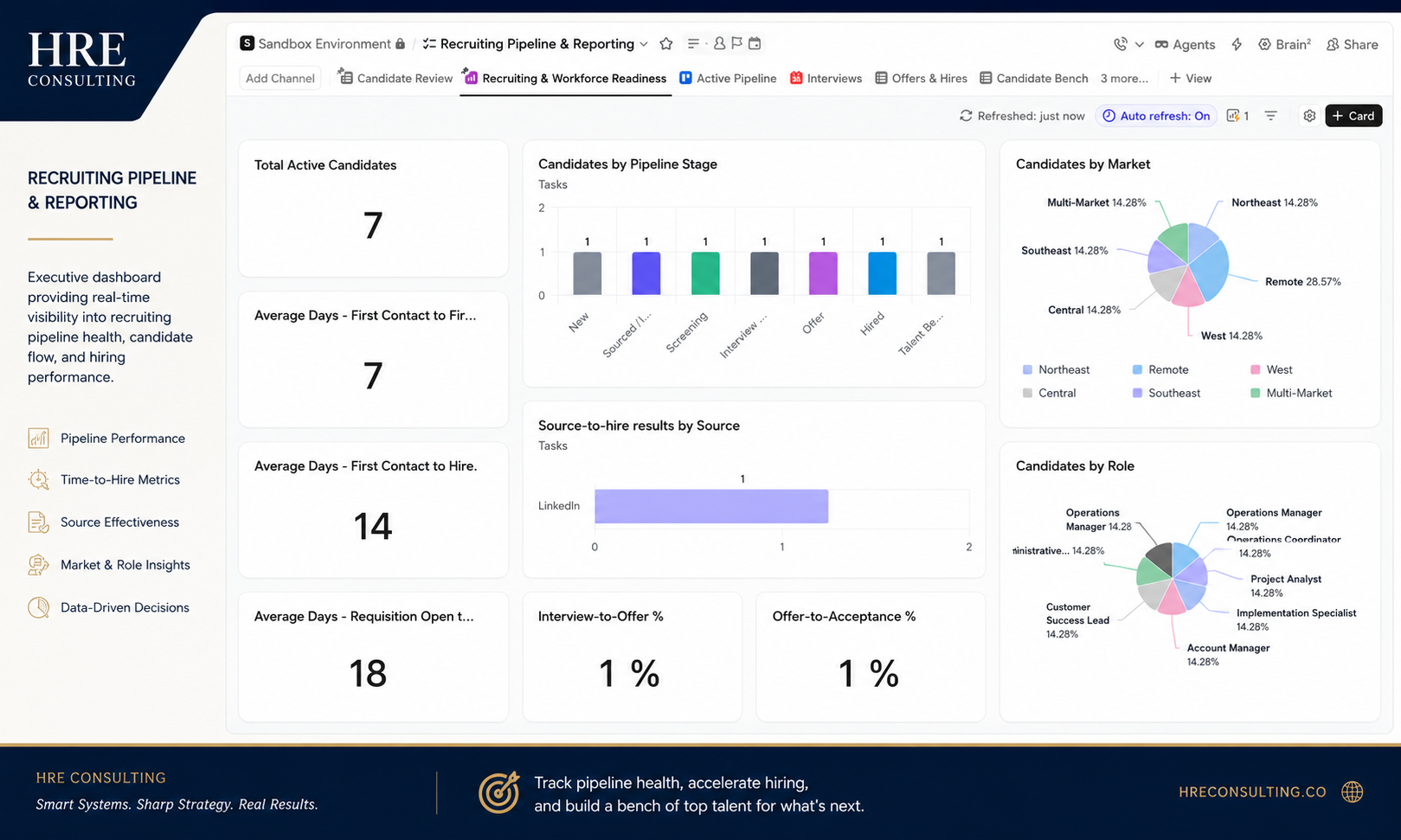Toggle West legend color swatch
Screen dimensions: 1401x840
click(x=1255, y=369)
